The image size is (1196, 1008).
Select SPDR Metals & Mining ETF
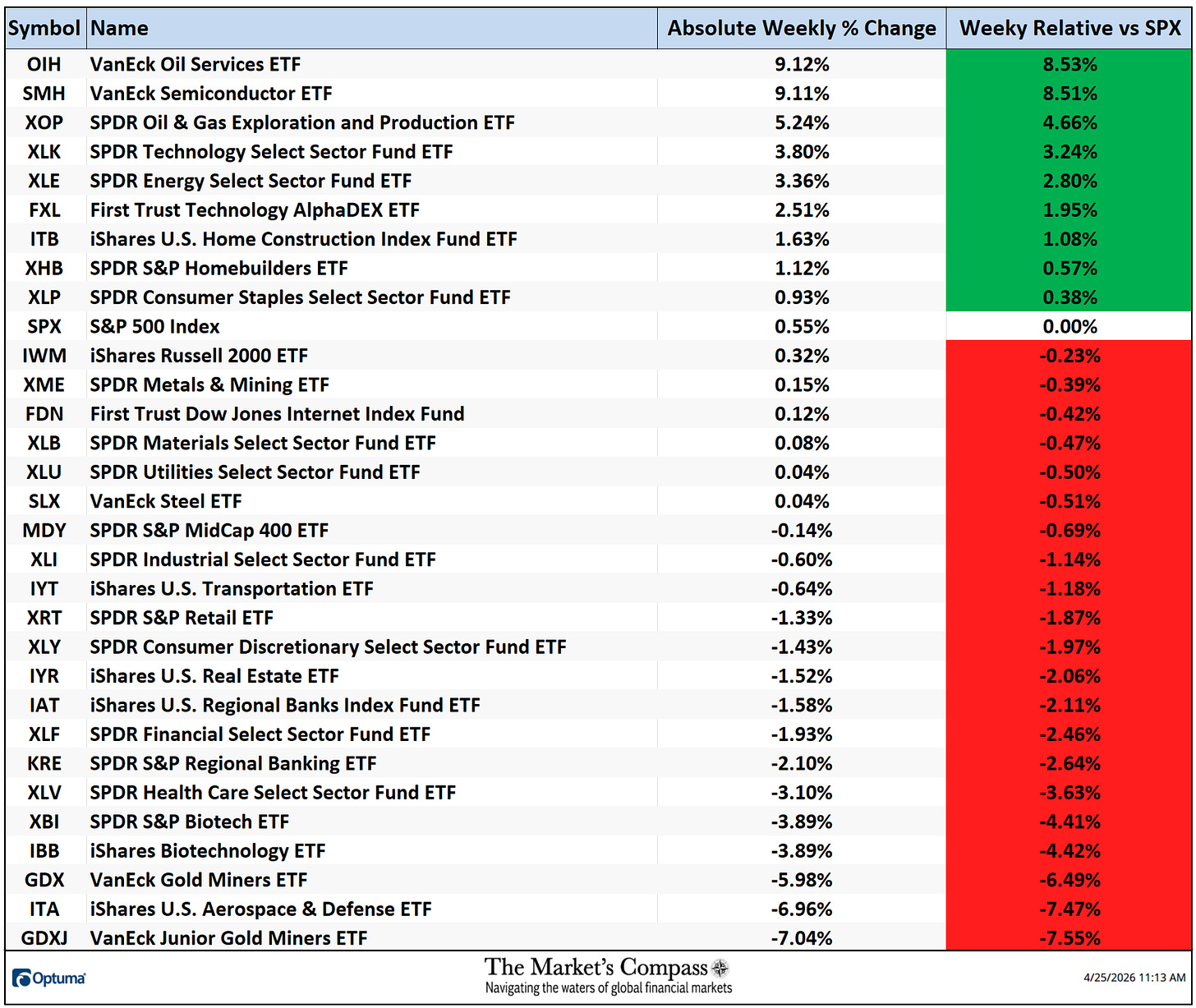[209, 385]
